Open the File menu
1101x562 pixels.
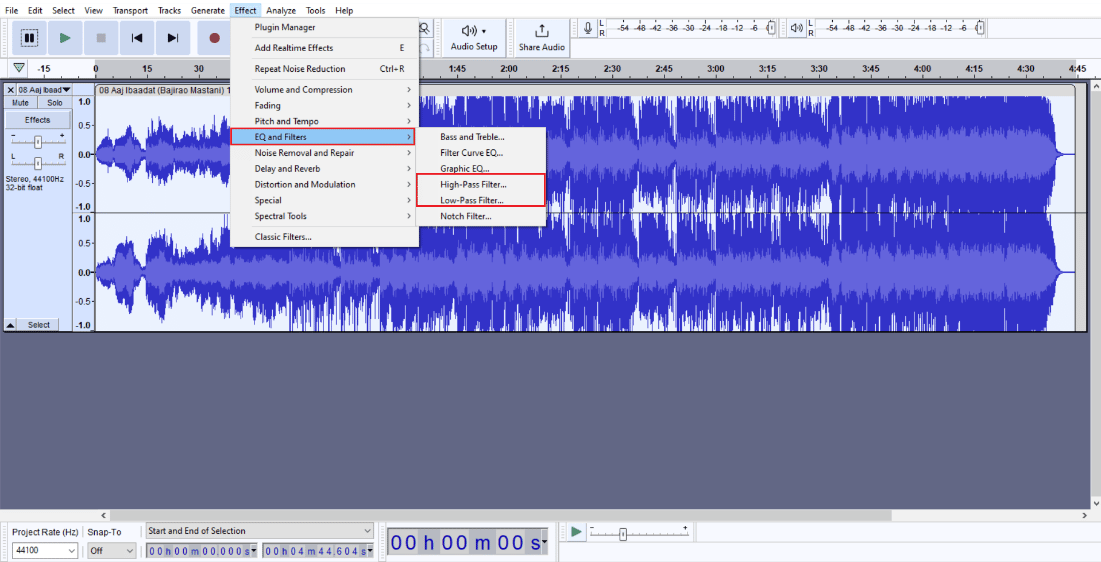pos(12,11)
